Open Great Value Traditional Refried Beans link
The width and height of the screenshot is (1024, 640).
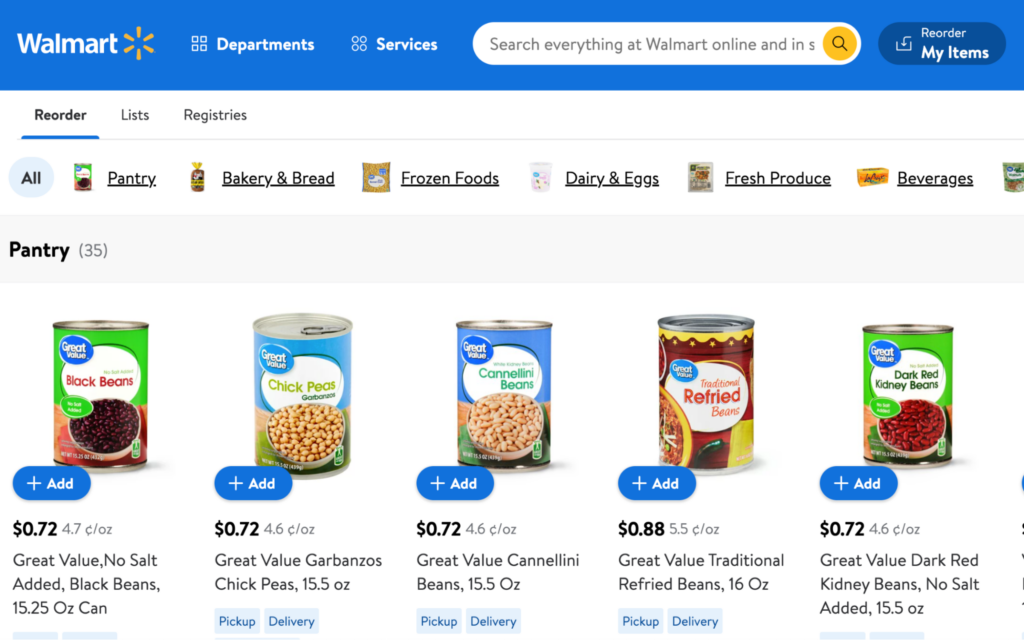pyautogui.click(x=700, y=572)
